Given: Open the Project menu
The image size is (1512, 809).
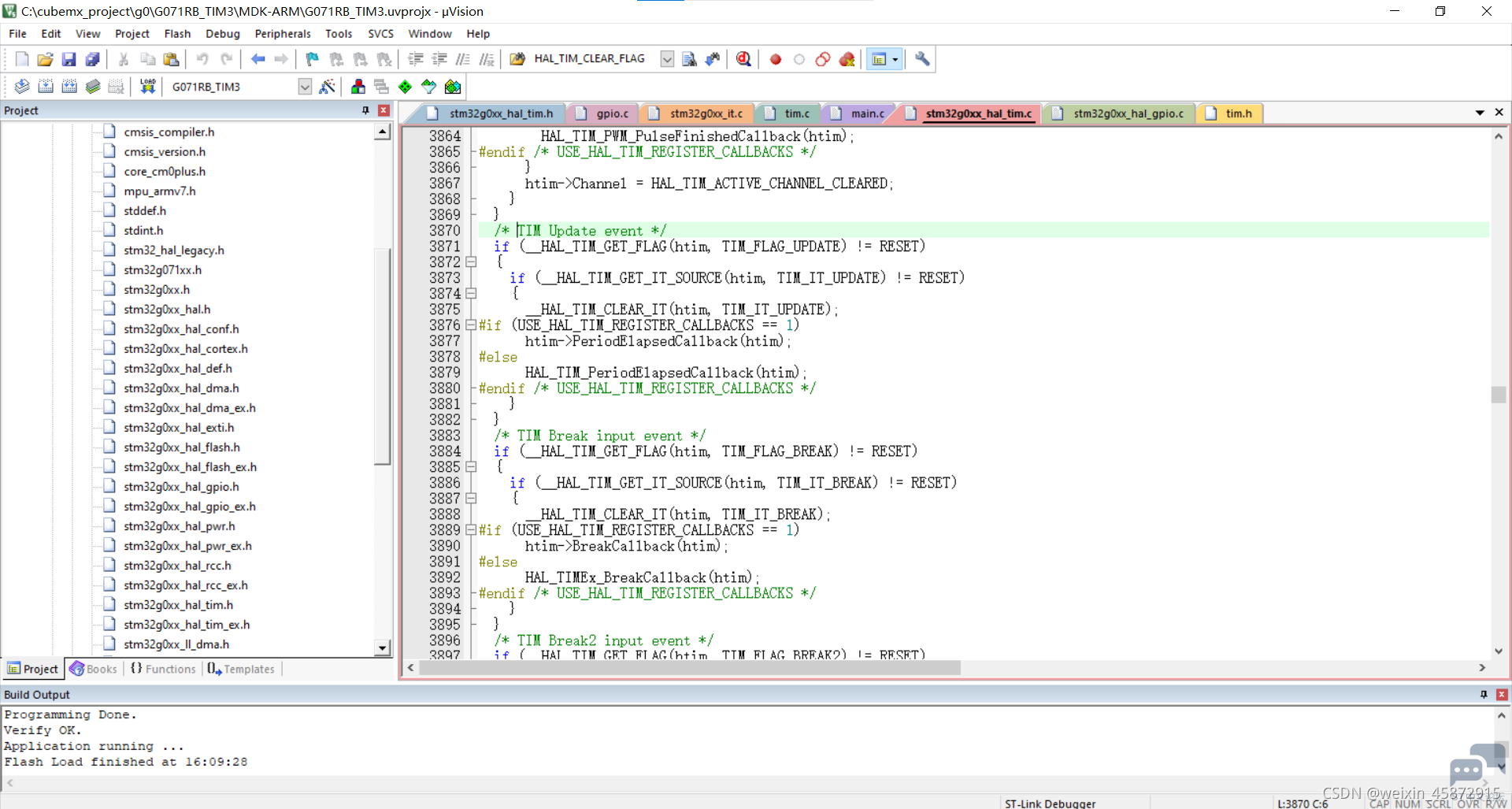Looking at the screenshot, I should coord(132,34).
